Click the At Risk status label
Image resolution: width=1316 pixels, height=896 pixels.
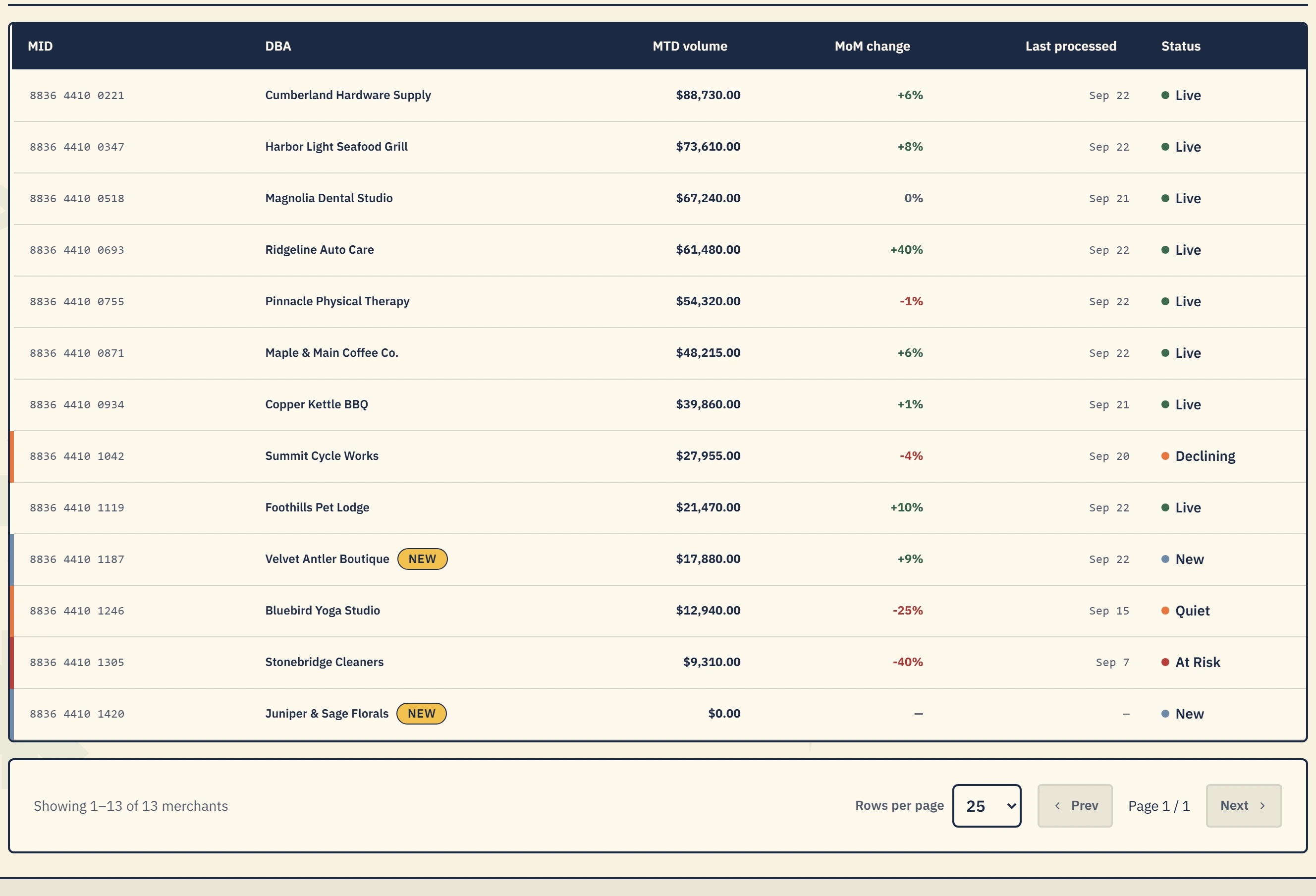tap(1198, 662)
